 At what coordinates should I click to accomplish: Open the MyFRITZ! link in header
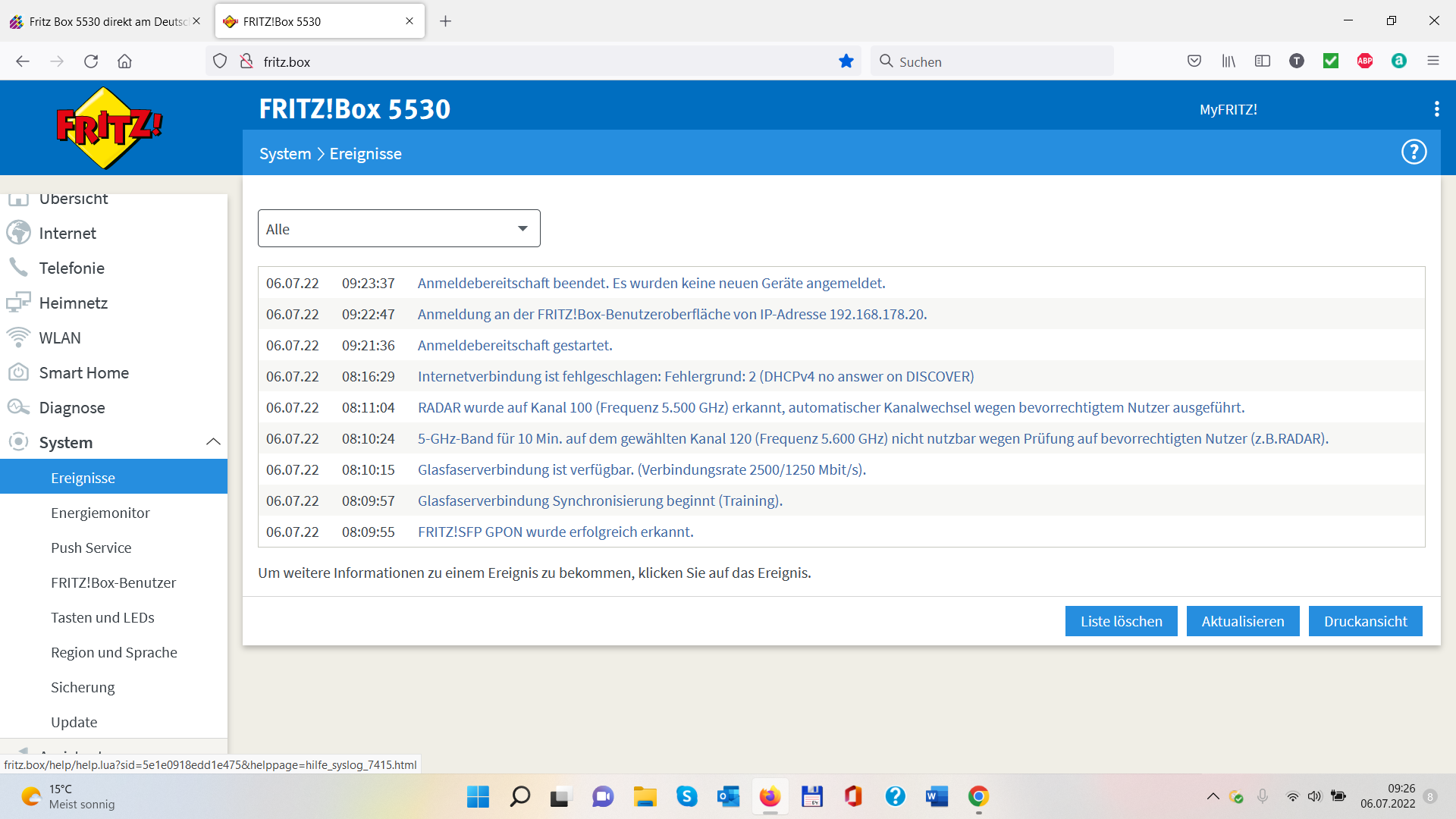point(1228,109)
